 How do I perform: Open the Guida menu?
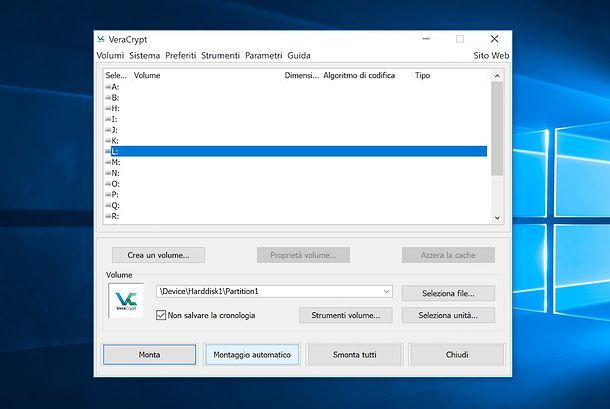click(299, 55)
